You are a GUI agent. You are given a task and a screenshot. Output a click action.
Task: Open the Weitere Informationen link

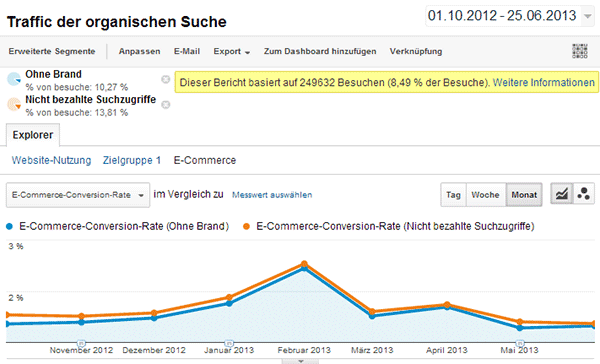point(543,82)
